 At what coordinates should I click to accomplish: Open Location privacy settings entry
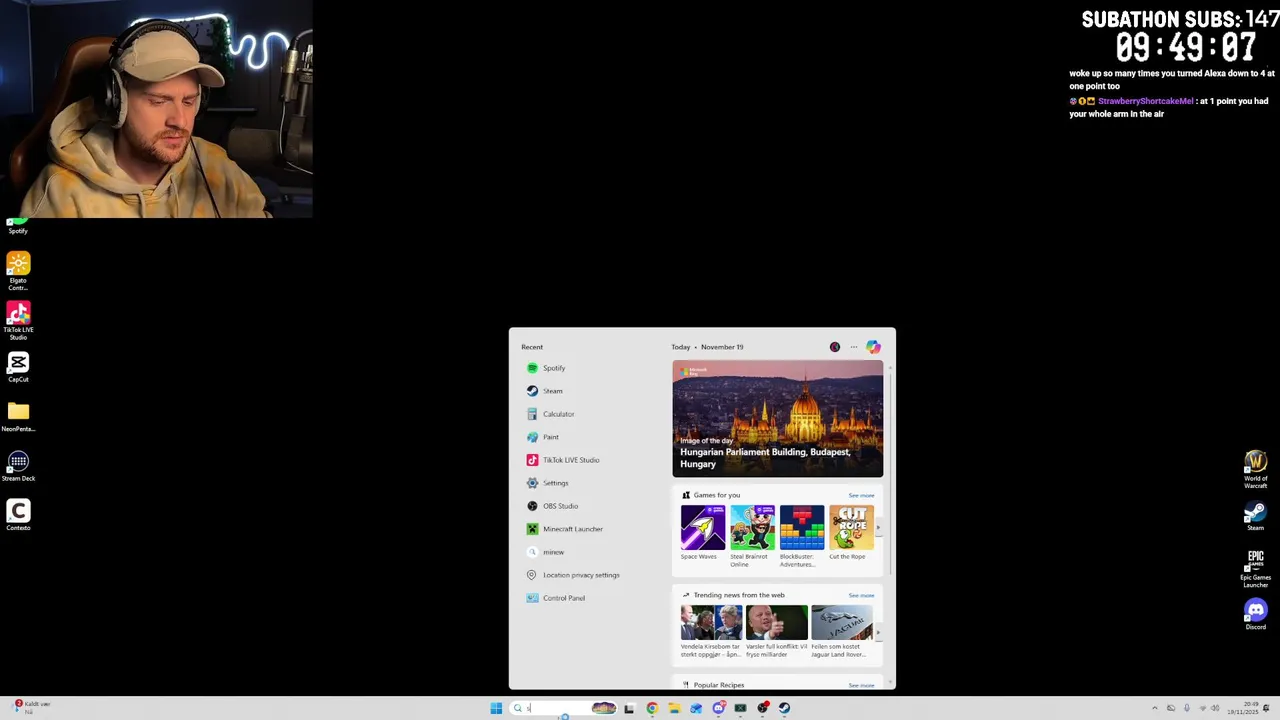575,575
